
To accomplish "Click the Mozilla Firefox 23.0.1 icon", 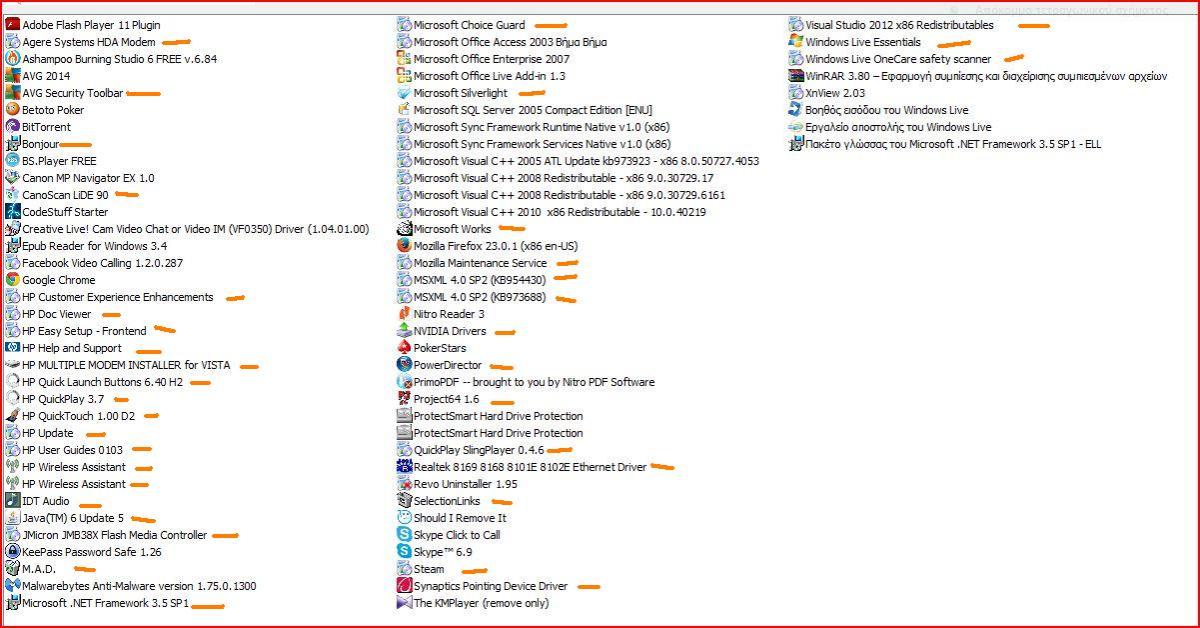I will click(x=404, y=246).
